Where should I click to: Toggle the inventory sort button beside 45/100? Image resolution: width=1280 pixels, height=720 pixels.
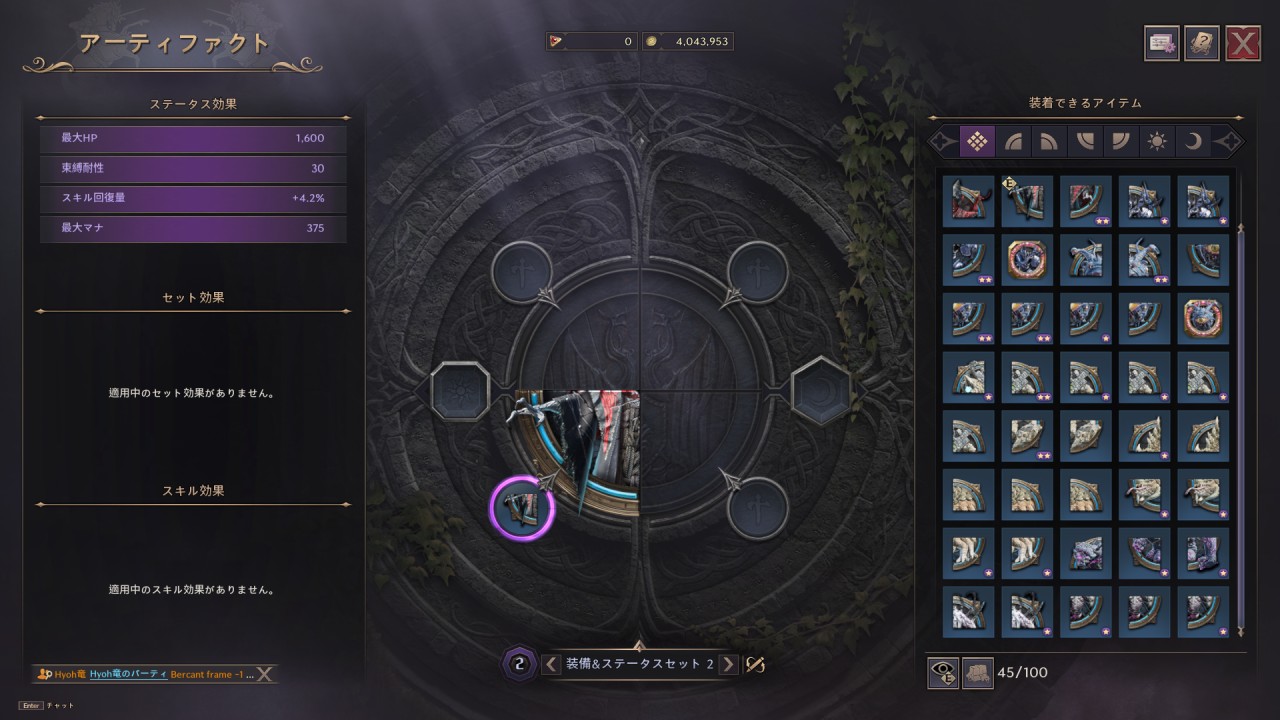coord(978,673)
